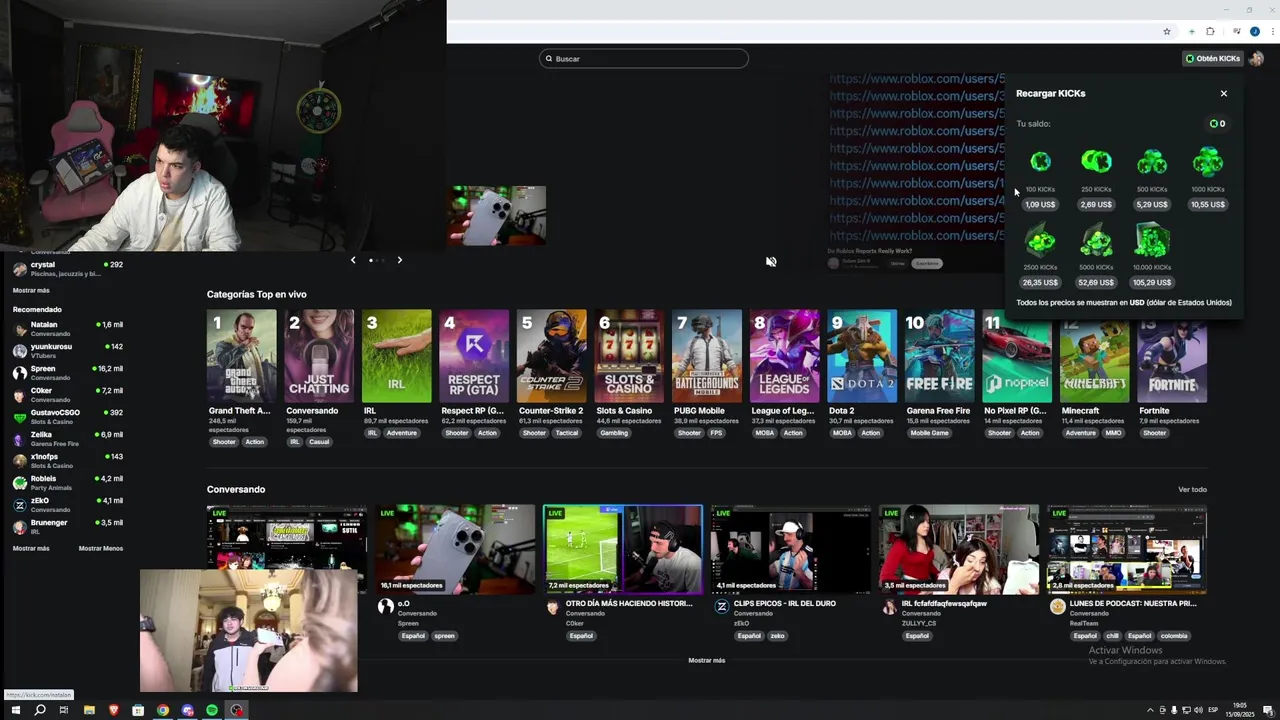Open LUNES DE PODCAST stream thumbnail
The width and height of the screenshot is (1280, 720).
pos(1127,549)
